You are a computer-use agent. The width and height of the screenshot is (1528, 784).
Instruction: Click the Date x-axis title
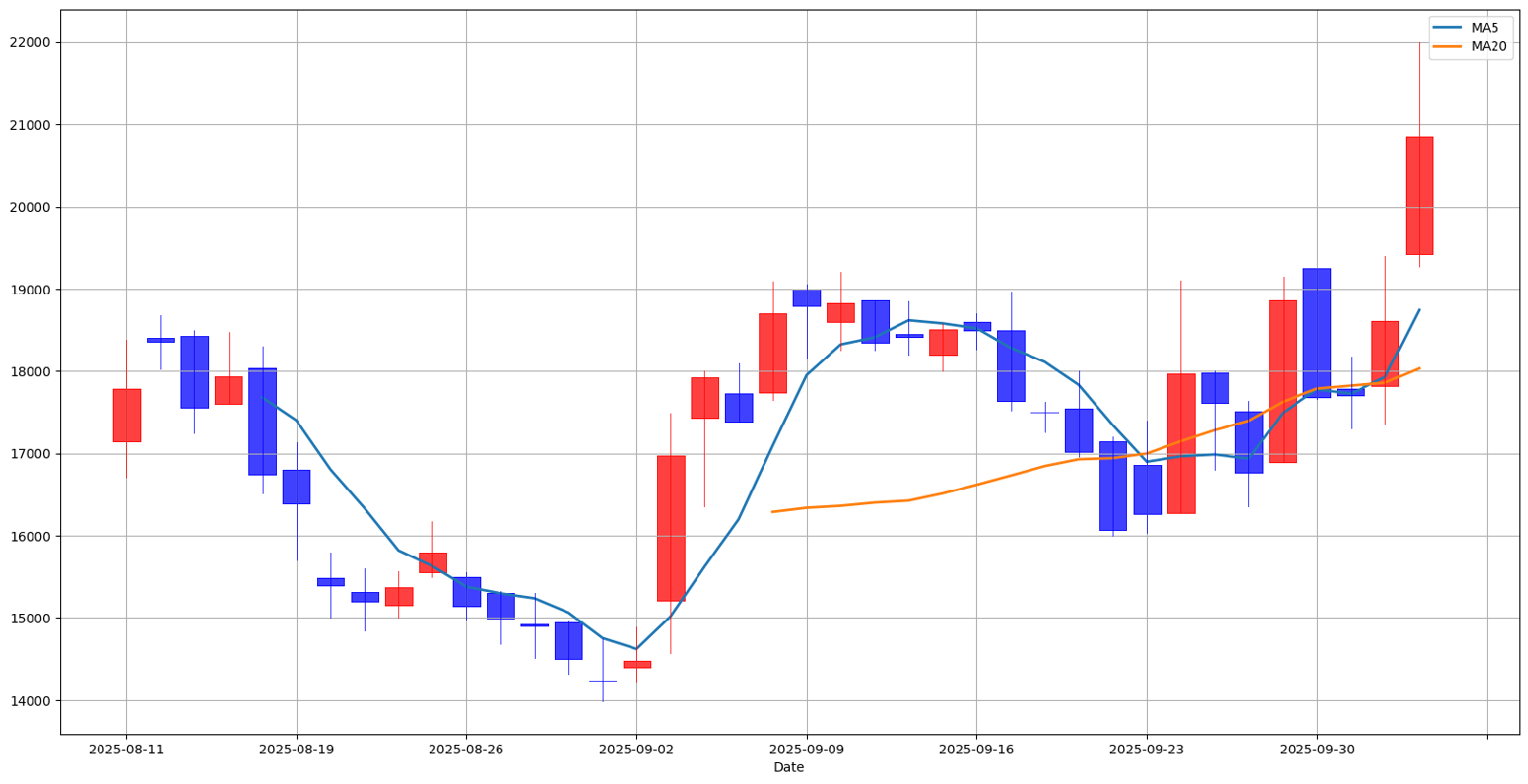(789, 767)
